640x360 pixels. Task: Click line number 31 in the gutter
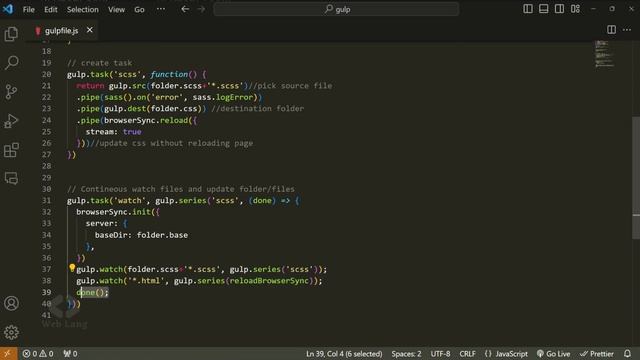coord(47,200)
